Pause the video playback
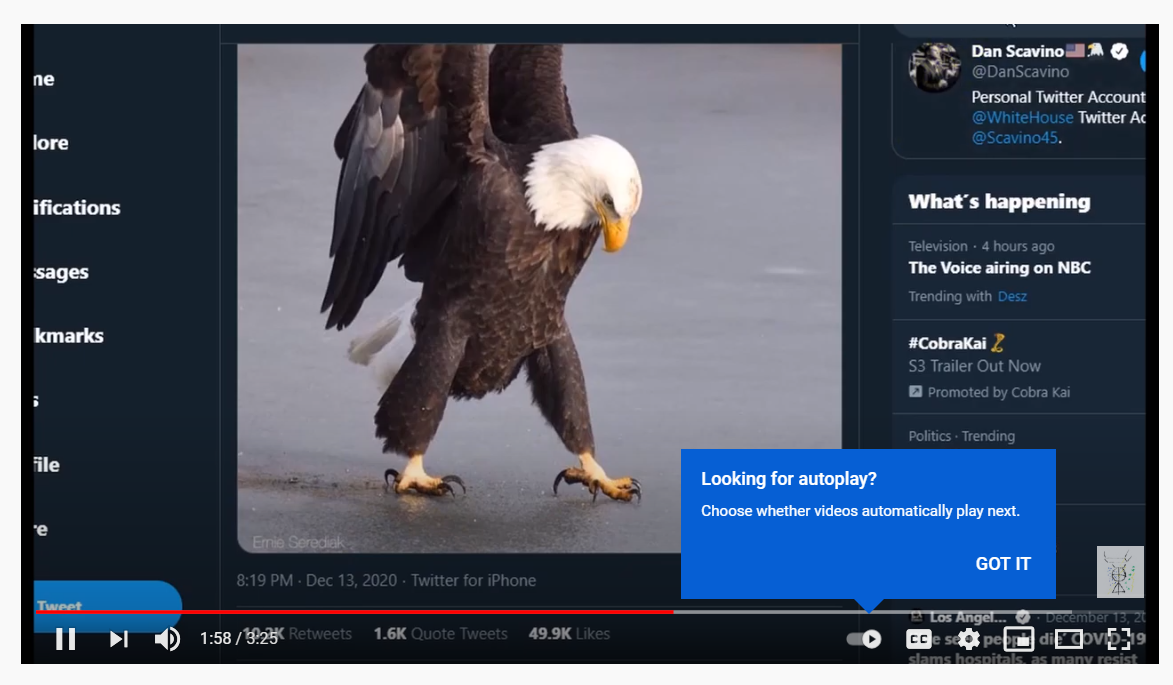Screen dimensions: 1173x685 [66, 639]
